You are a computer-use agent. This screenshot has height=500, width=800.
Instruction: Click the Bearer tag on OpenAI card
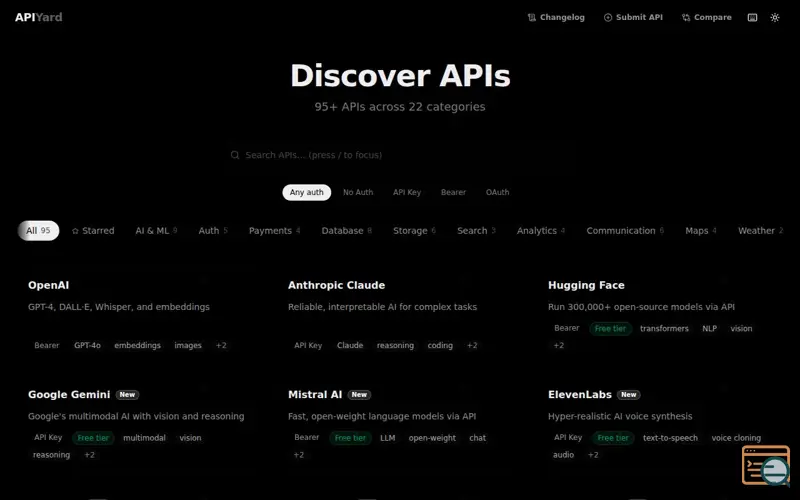pos(46,345)
